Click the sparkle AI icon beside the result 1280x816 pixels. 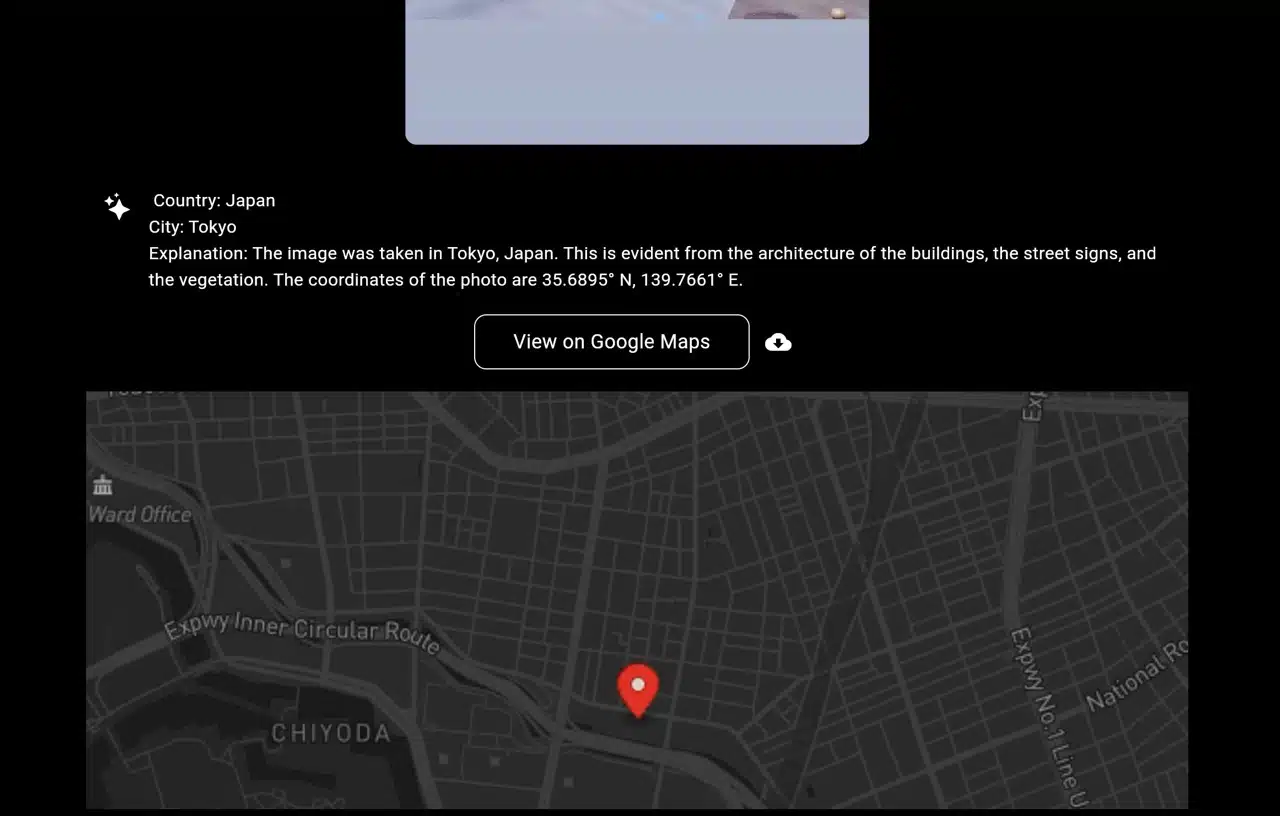(x=117, y=206)
